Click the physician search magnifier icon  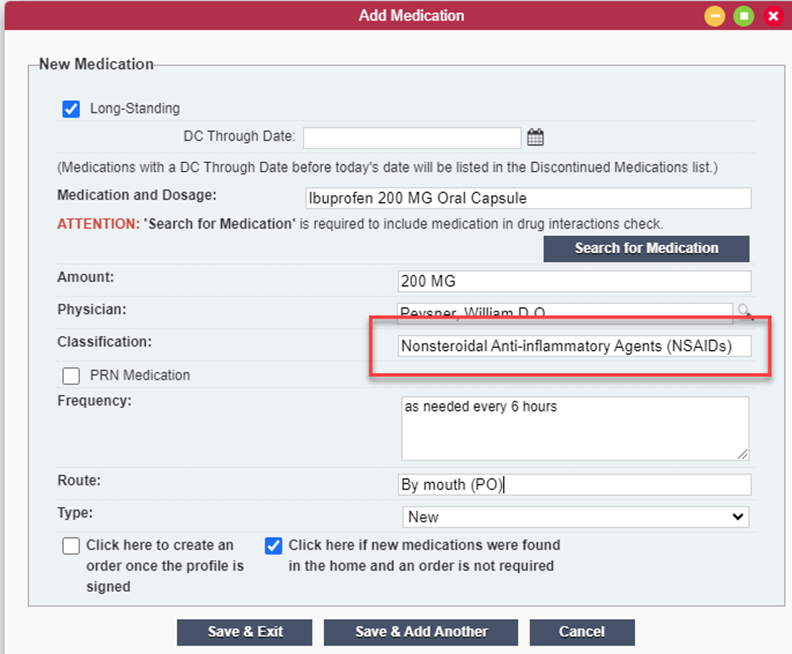745,312
